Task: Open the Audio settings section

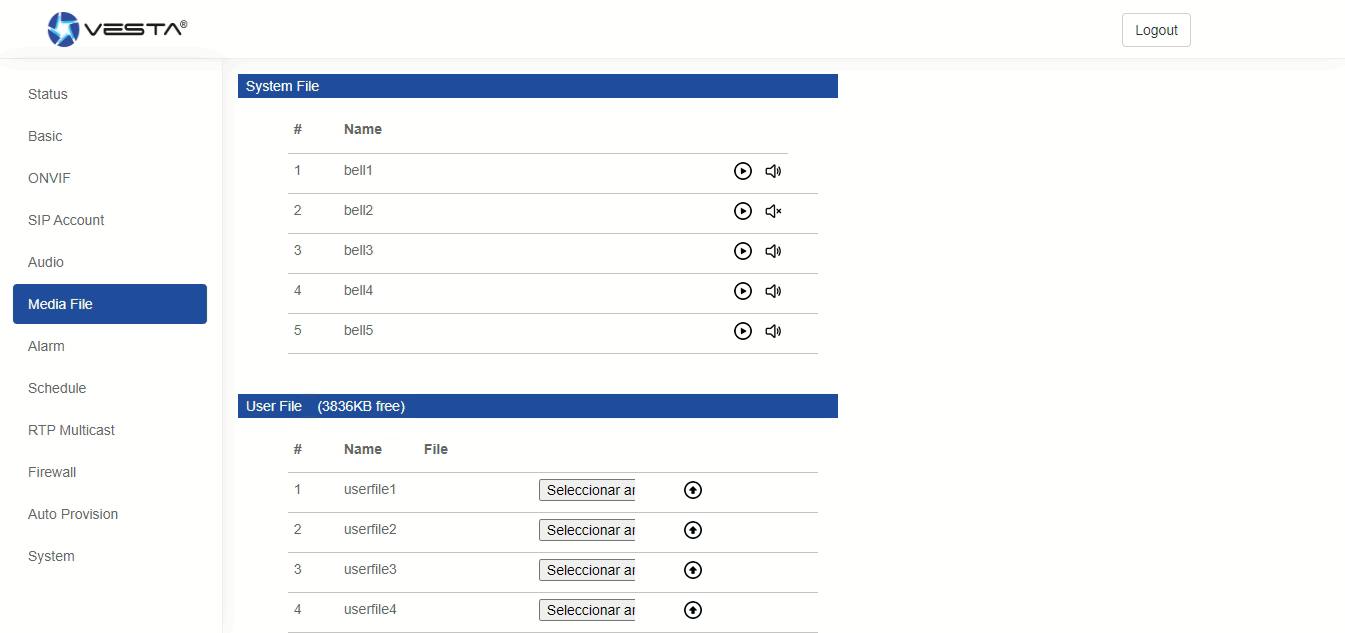Action: coord(46,262)
